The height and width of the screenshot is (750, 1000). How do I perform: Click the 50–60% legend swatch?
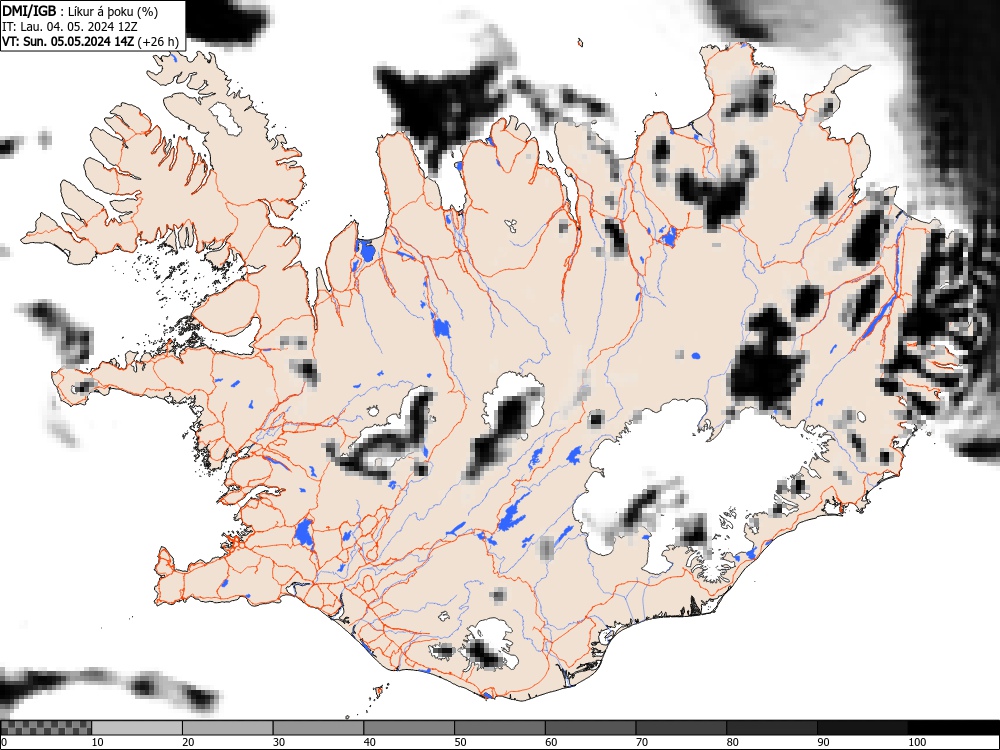point(499,728)
